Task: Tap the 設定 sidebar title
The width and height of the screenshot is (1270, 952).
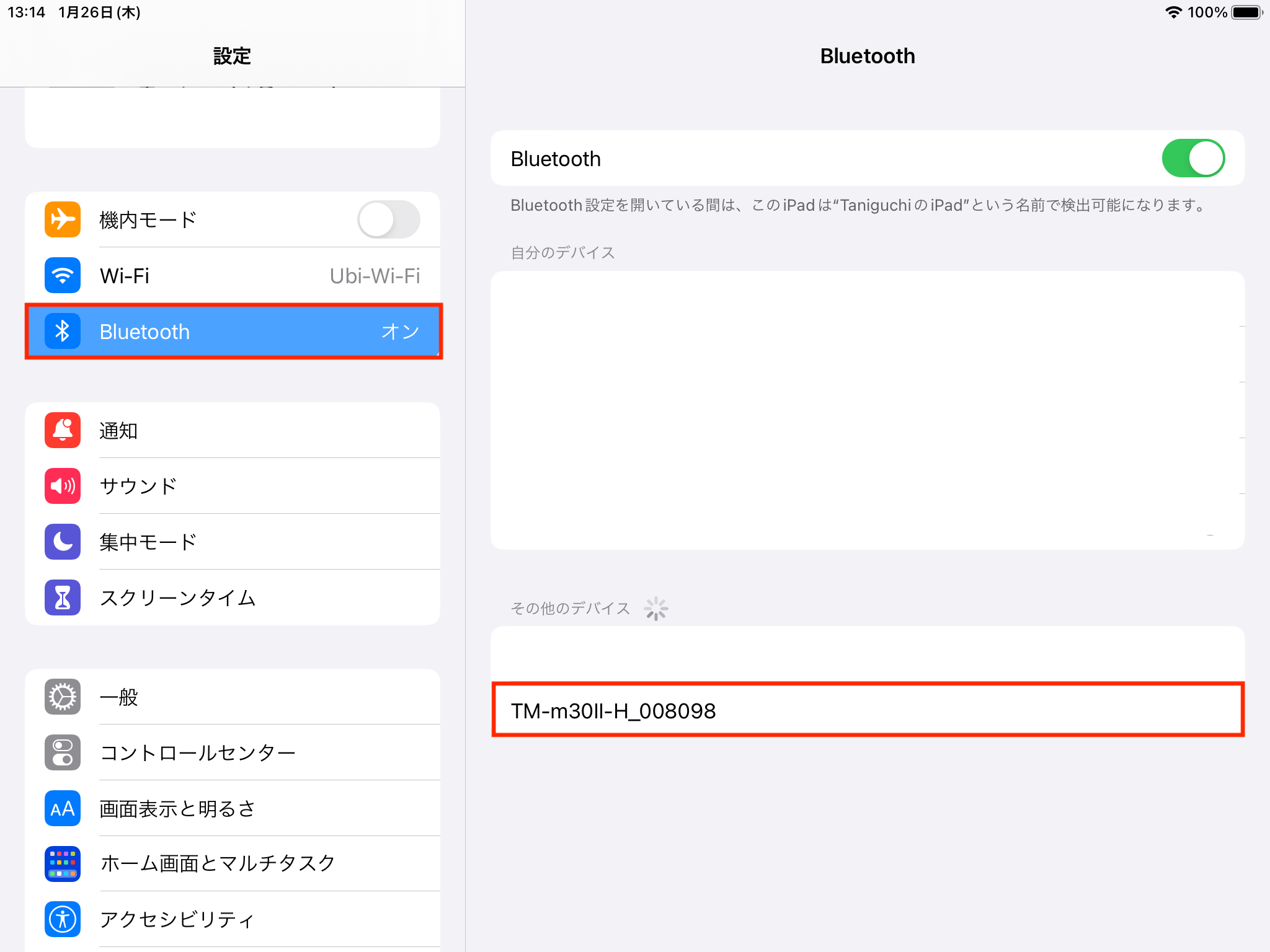Action: point(232,56)
